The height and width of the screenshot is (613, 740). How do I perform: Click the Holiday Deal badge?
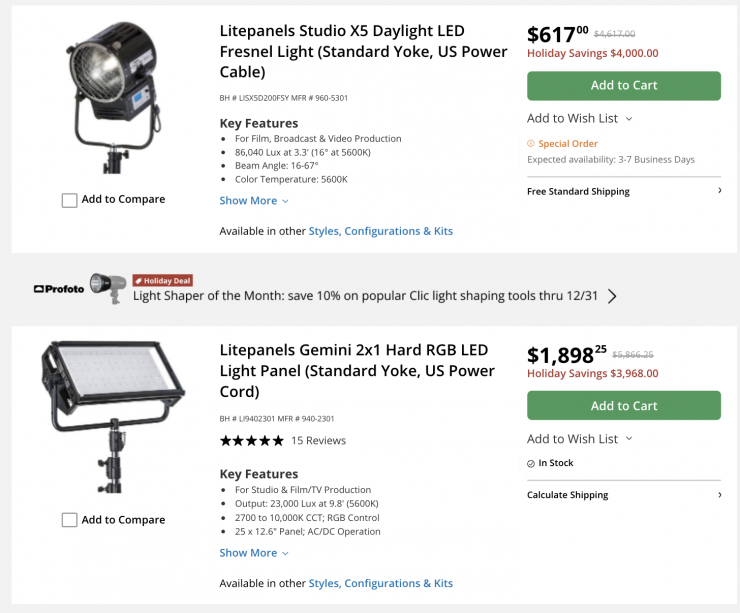click(x=162, y=281)
